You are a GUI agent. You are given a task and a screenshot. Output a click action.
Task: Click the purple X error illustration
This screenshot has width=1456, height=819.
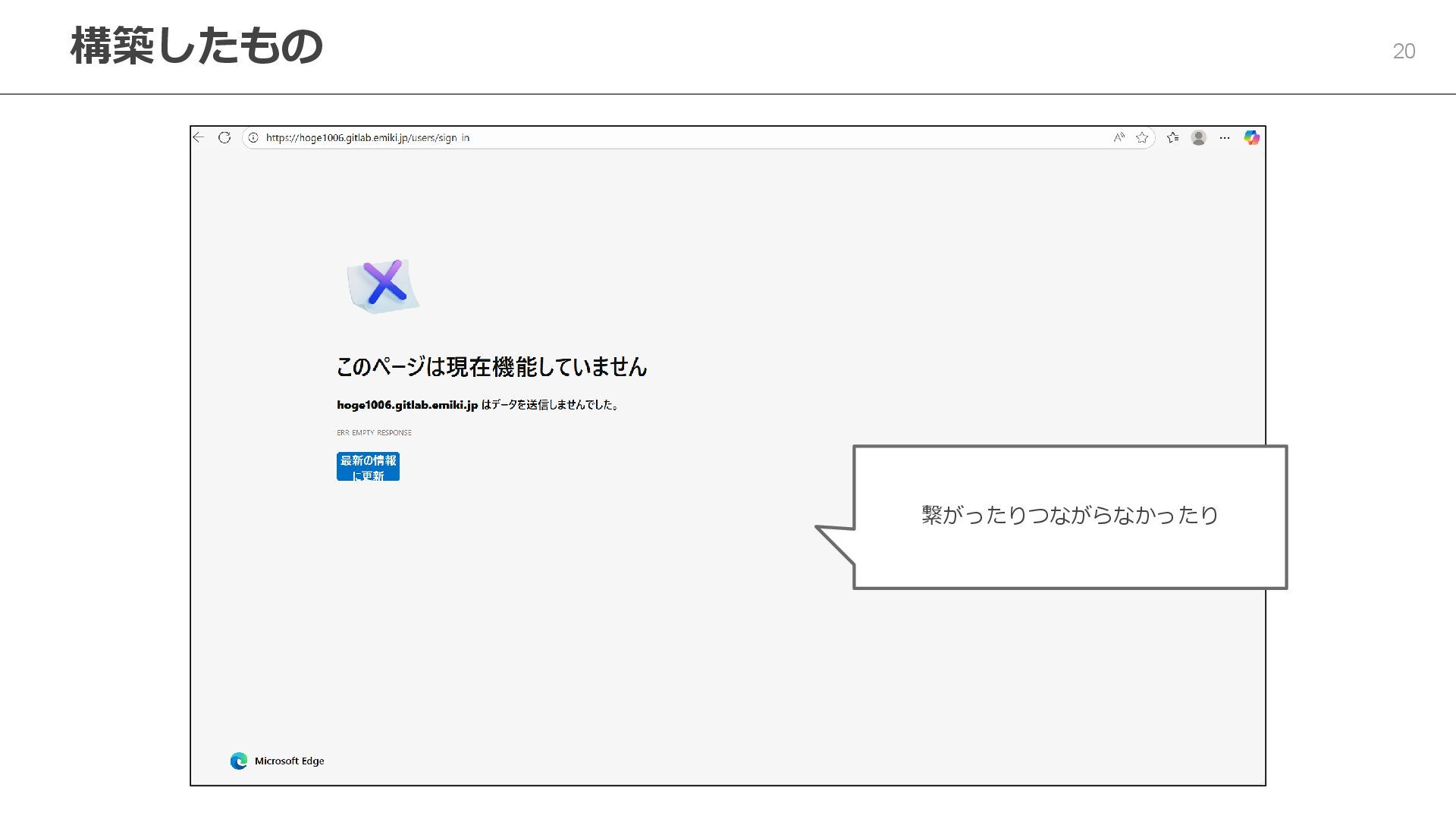click(x=384, y=285)
